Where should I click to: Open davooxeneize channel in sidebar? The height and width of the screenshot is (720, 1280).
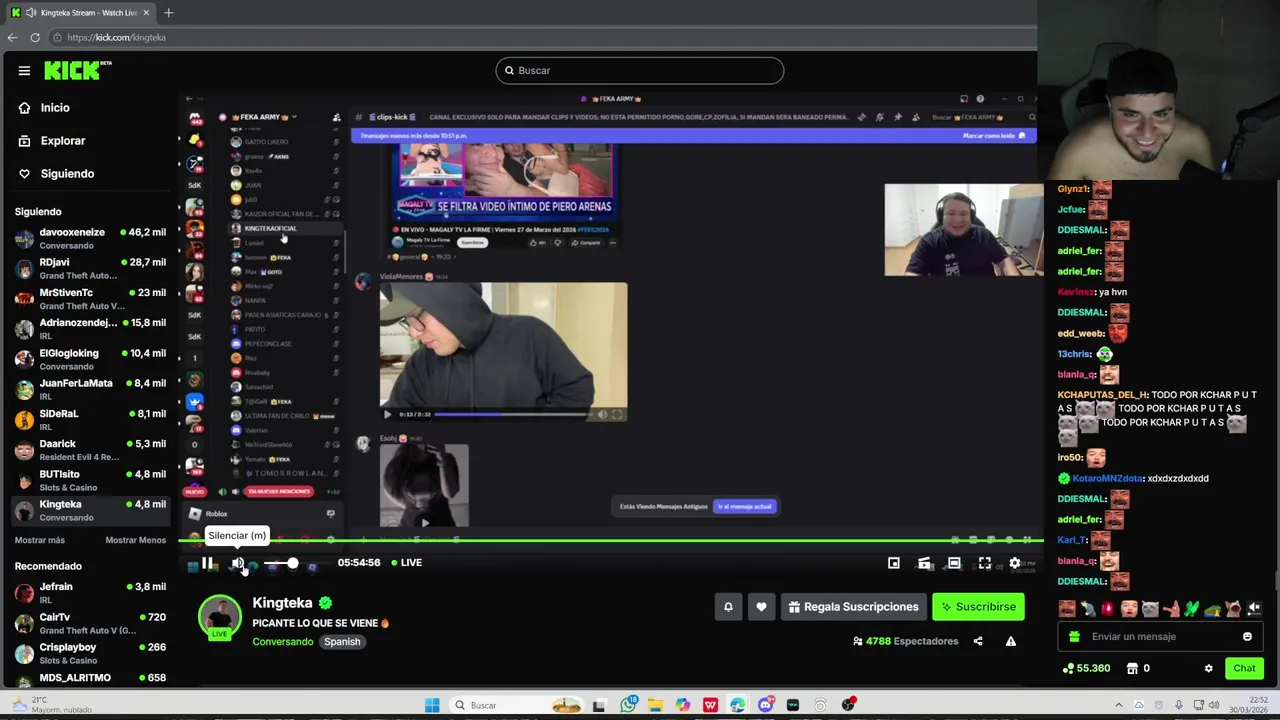tap(90, 238)
